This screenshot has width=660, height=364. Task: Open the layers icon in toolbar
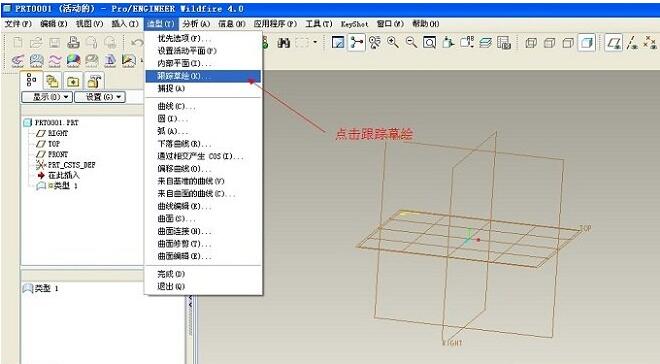[485, 43]
